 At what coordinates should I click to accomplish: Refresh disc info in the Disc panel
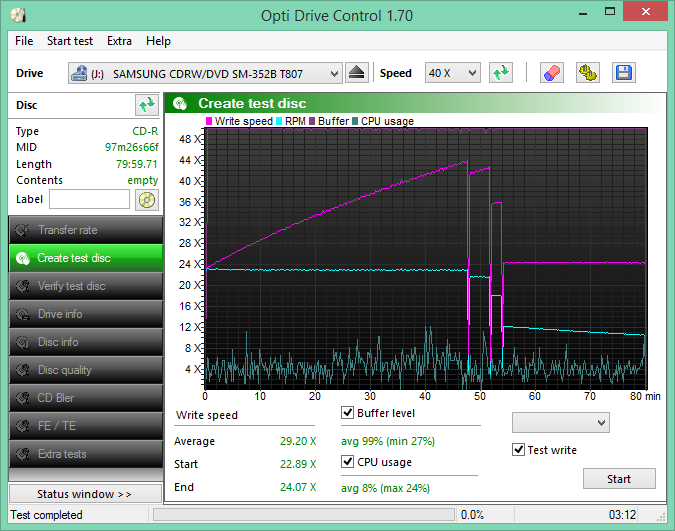146,105
